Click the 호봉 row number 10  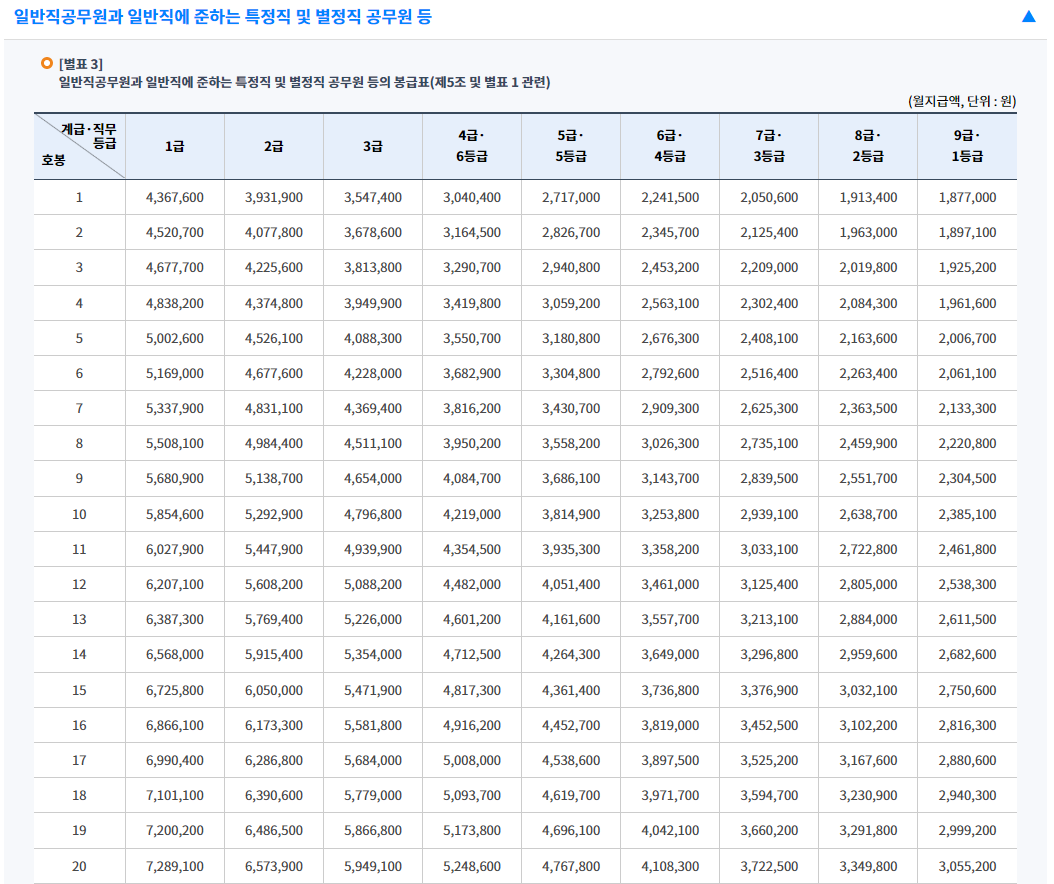tap(79, 514)
